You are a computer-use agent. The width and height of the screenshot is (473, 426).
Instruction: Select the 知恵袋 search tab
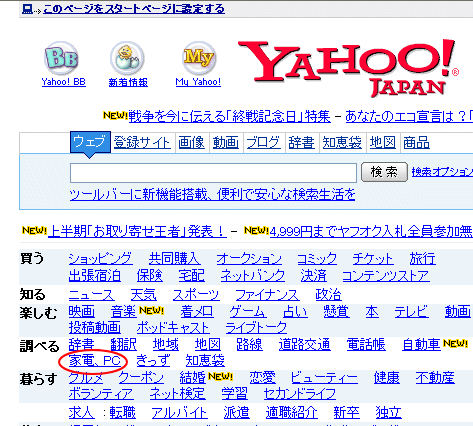[342, 143]
